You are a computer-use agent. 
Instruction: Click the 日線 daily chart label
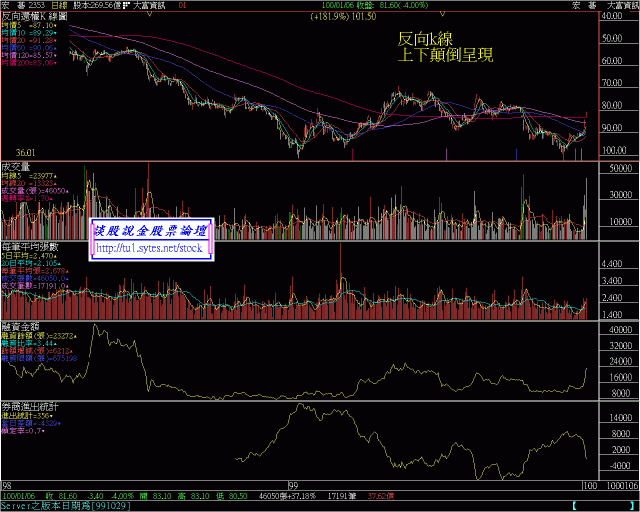coord(60,5)
